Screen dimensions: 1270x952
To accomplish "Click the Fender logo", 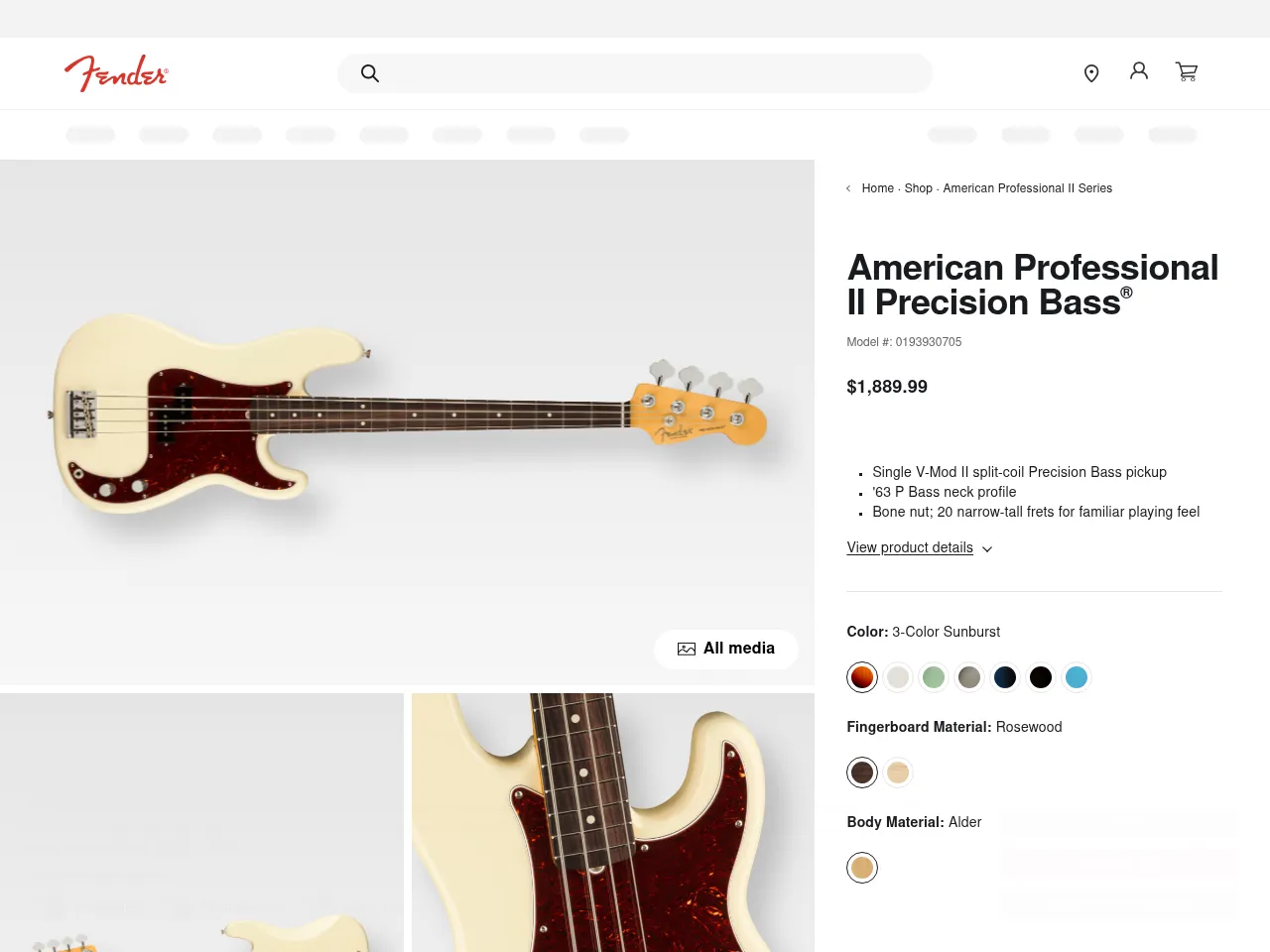I will coord(116,72).
